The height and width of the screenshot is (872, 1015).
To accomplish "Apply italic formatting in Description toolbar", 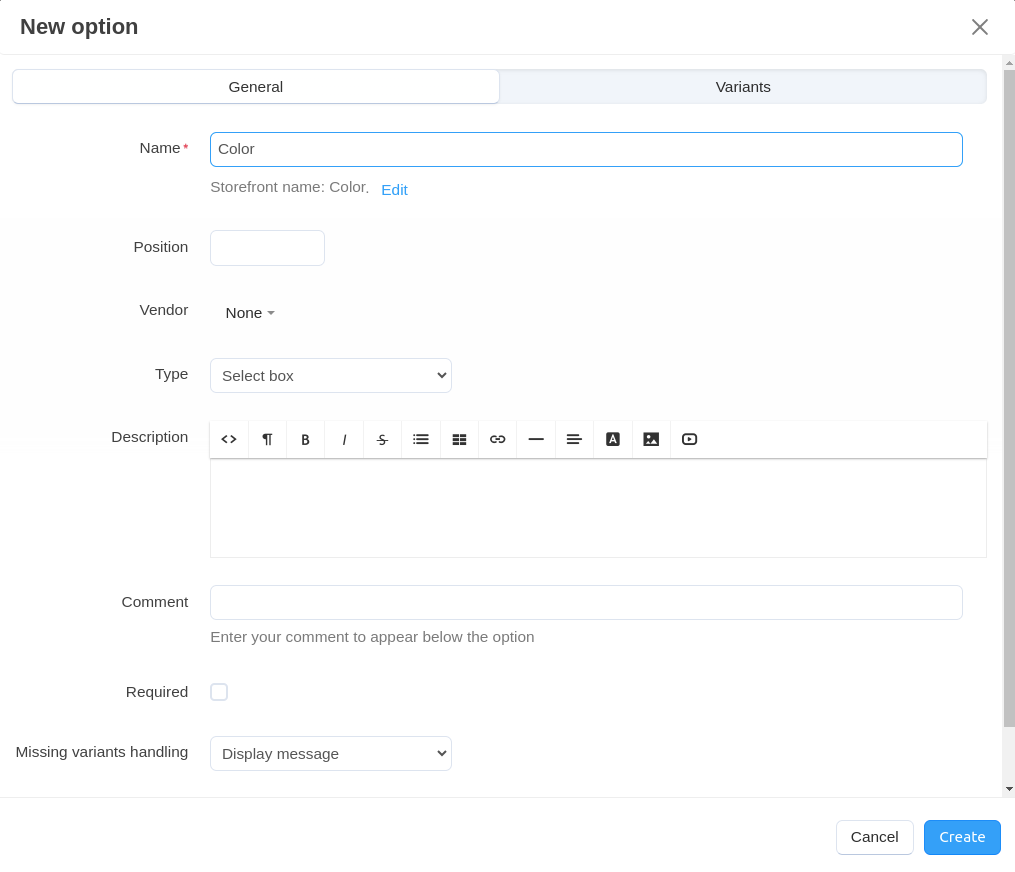I will (344, 440).
